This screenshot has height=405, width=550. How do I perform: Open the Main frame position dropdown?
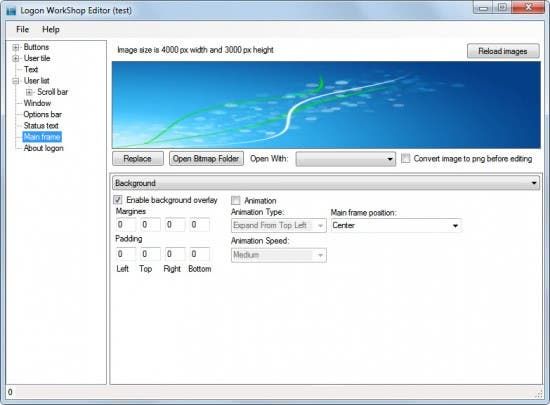(396, 225)
